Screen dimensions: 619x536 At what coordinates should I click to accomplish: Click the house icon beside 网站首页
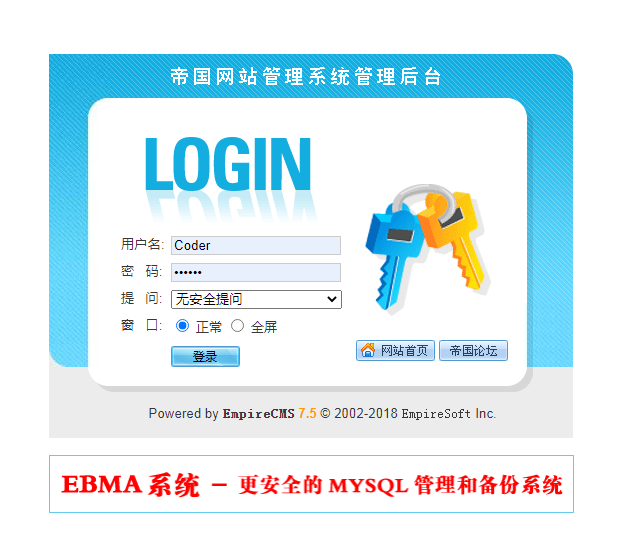click(368, 350)
